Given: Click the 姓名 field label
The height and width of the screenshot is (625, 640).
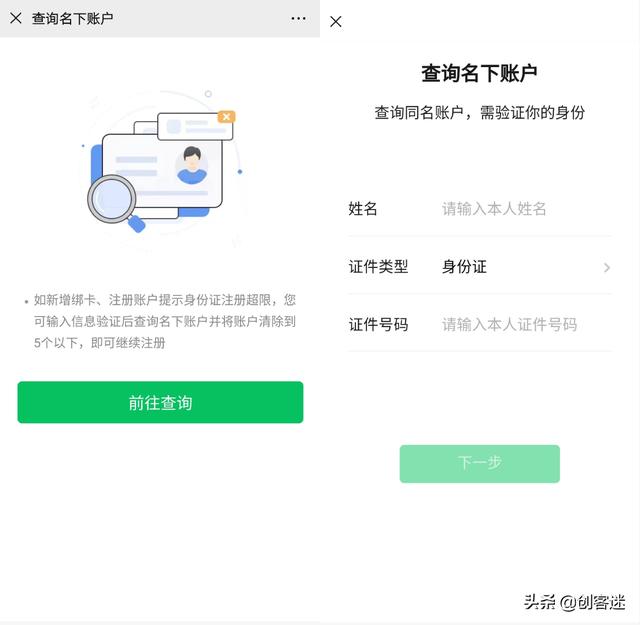Looking at the screenshot, I should [x=362, y=209].
